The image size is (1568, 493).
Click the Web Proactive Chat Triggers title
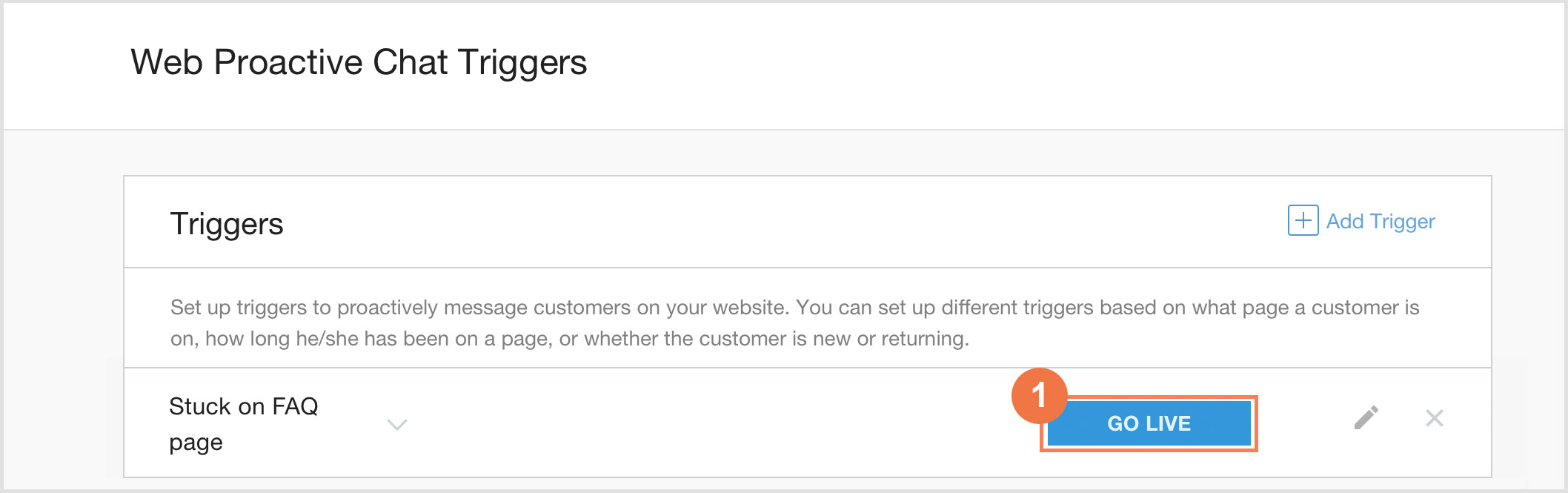click(359, 62)
